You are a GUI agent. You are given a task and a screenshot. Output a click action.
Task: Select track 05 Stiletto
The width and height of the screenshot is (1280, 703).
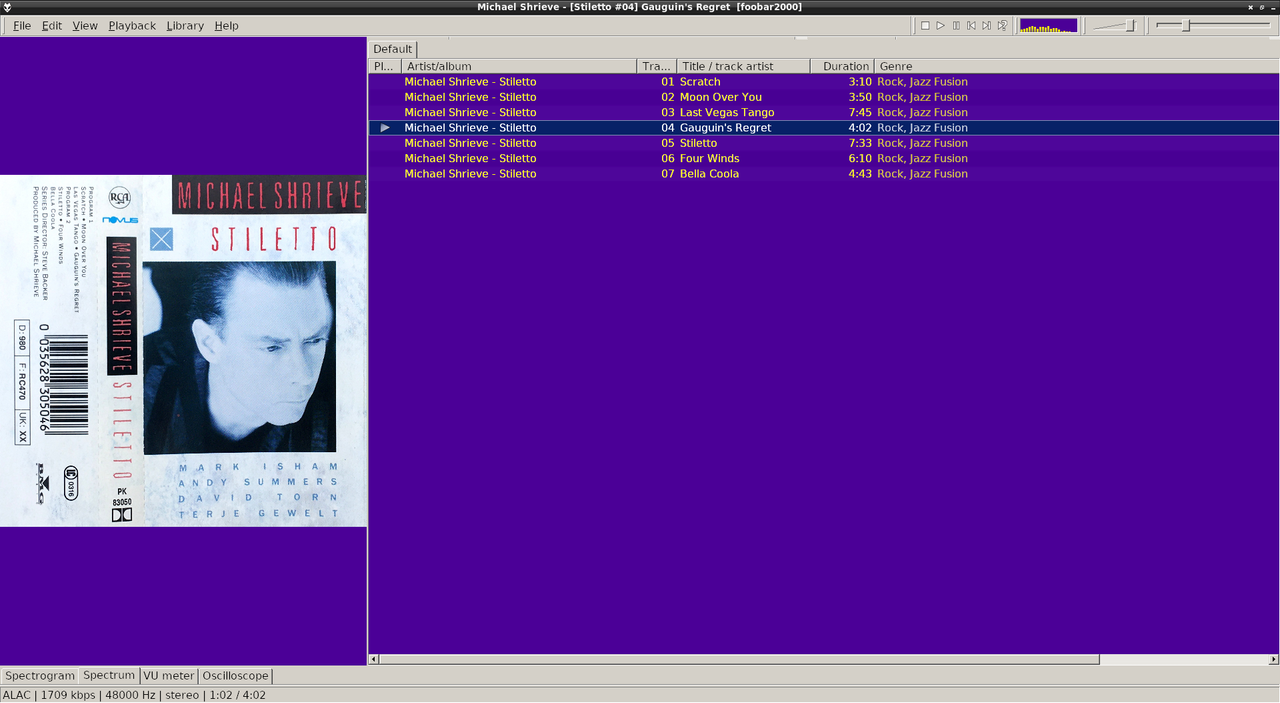pos(824,143)
